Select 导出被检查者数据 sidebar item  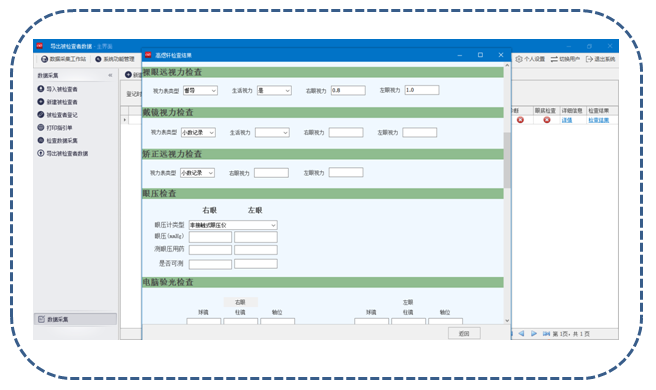(x=63, y=154)
